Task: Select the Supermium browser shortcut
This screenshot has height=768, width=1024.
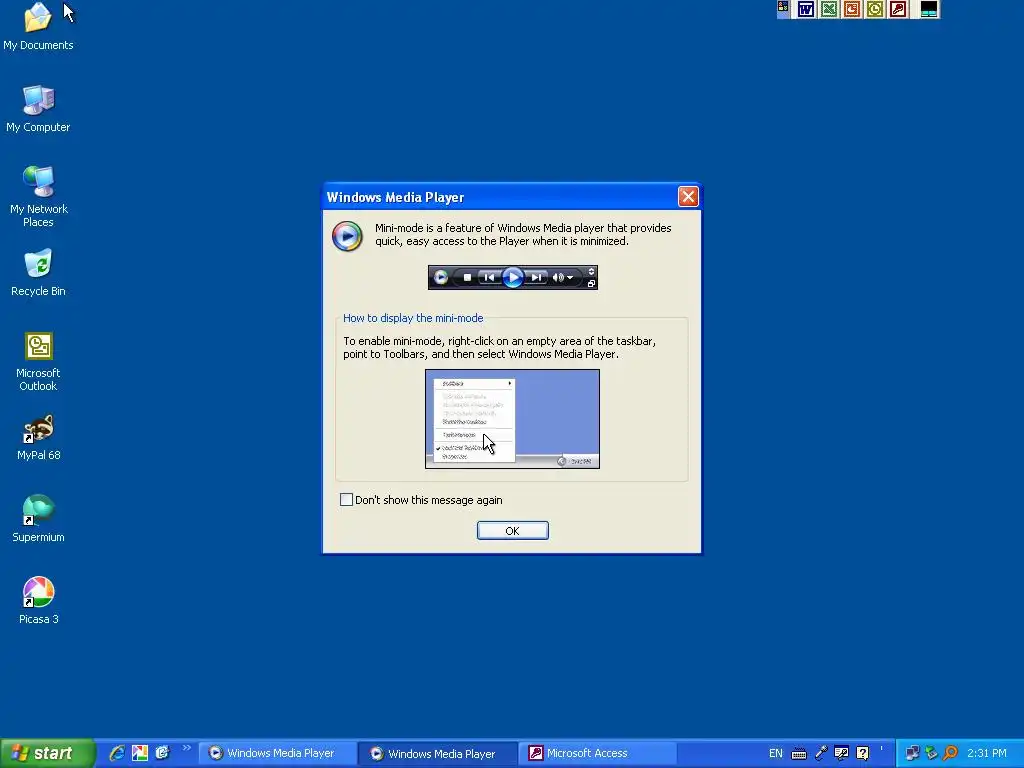Action: [x=38, y=519]
